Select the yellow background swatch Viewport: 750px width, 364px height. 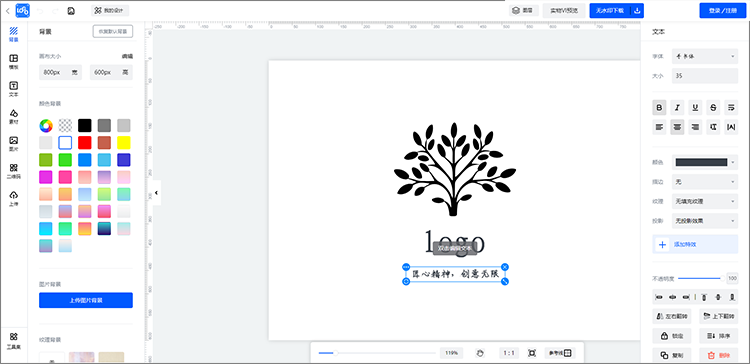point(124,143)
